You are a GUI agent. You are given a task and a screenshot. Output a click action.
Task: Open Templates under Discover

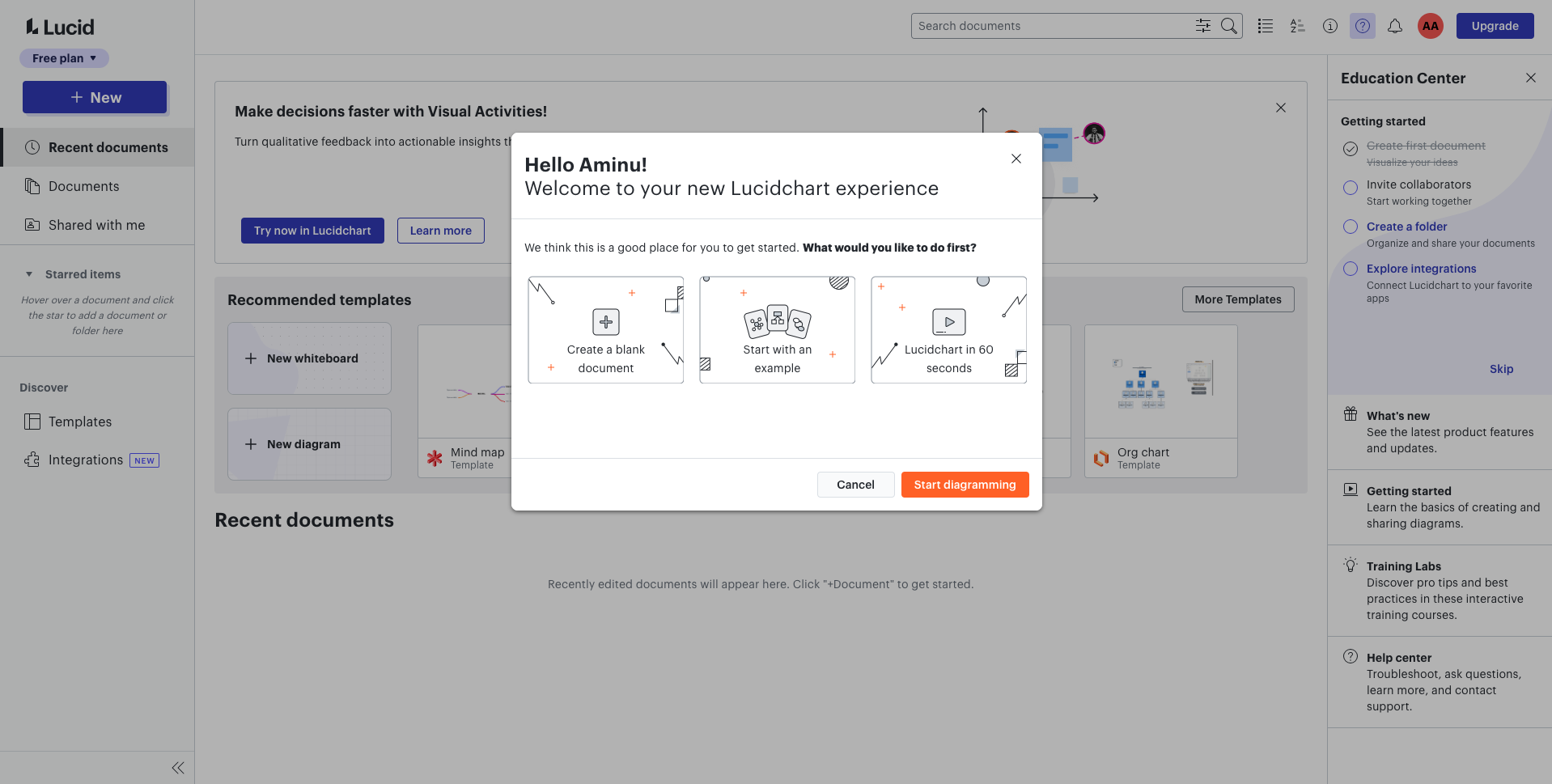tap(80, 422)
